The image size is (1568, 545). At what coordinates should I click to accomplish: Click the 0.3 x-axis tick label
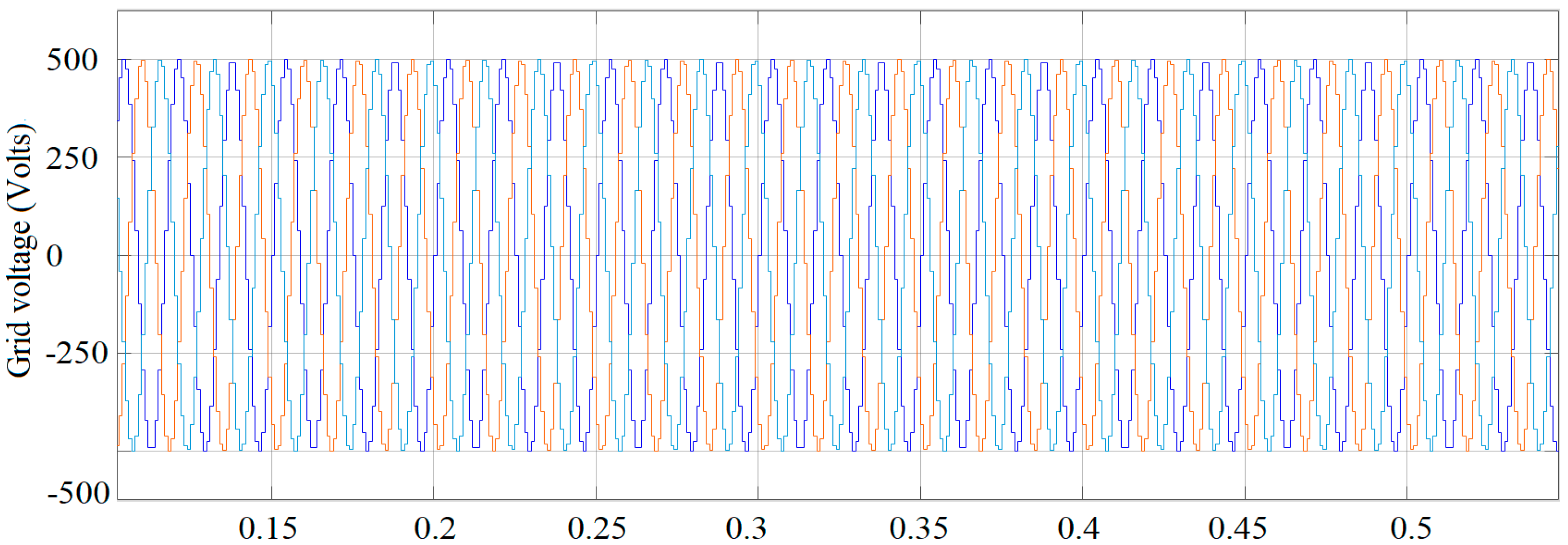[x=746, y=528]
